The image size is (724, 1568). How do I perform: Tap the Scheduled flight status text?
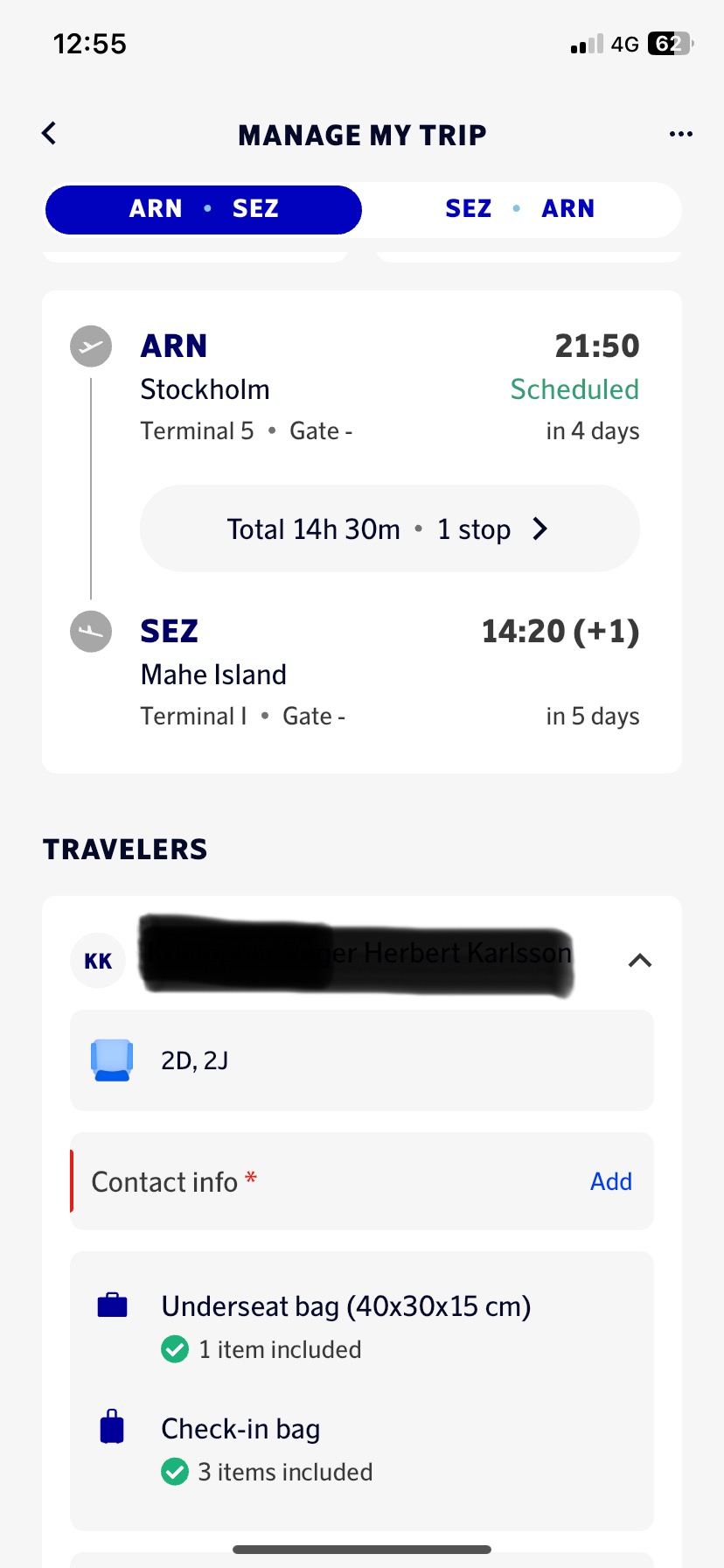574,389
